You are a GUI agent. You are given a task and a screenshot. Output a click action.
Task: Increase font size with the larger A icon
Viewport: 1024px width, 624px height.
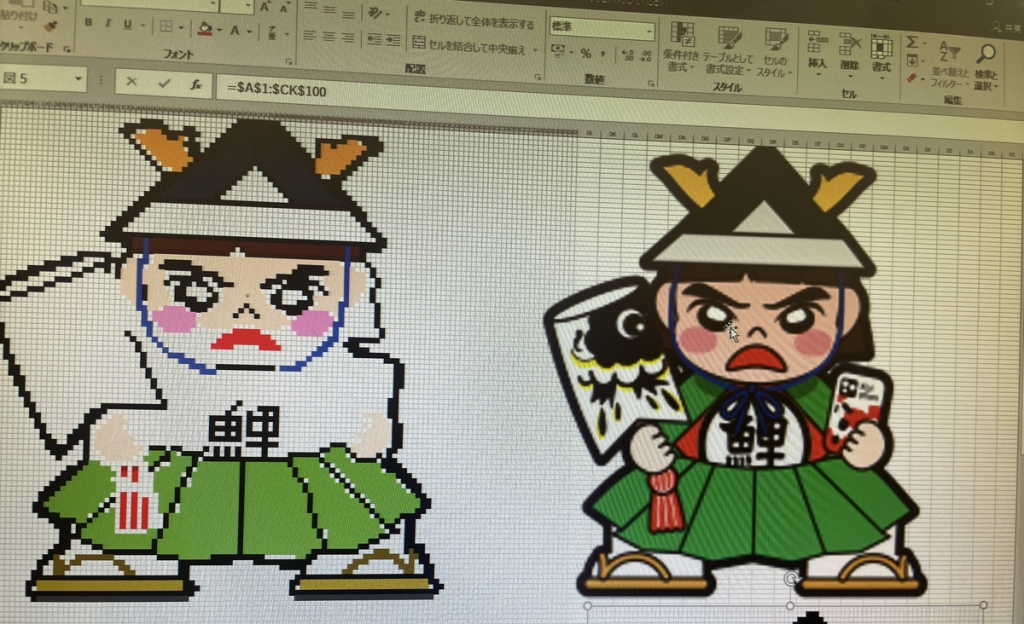pyautogui.click(x=264, y=7)
